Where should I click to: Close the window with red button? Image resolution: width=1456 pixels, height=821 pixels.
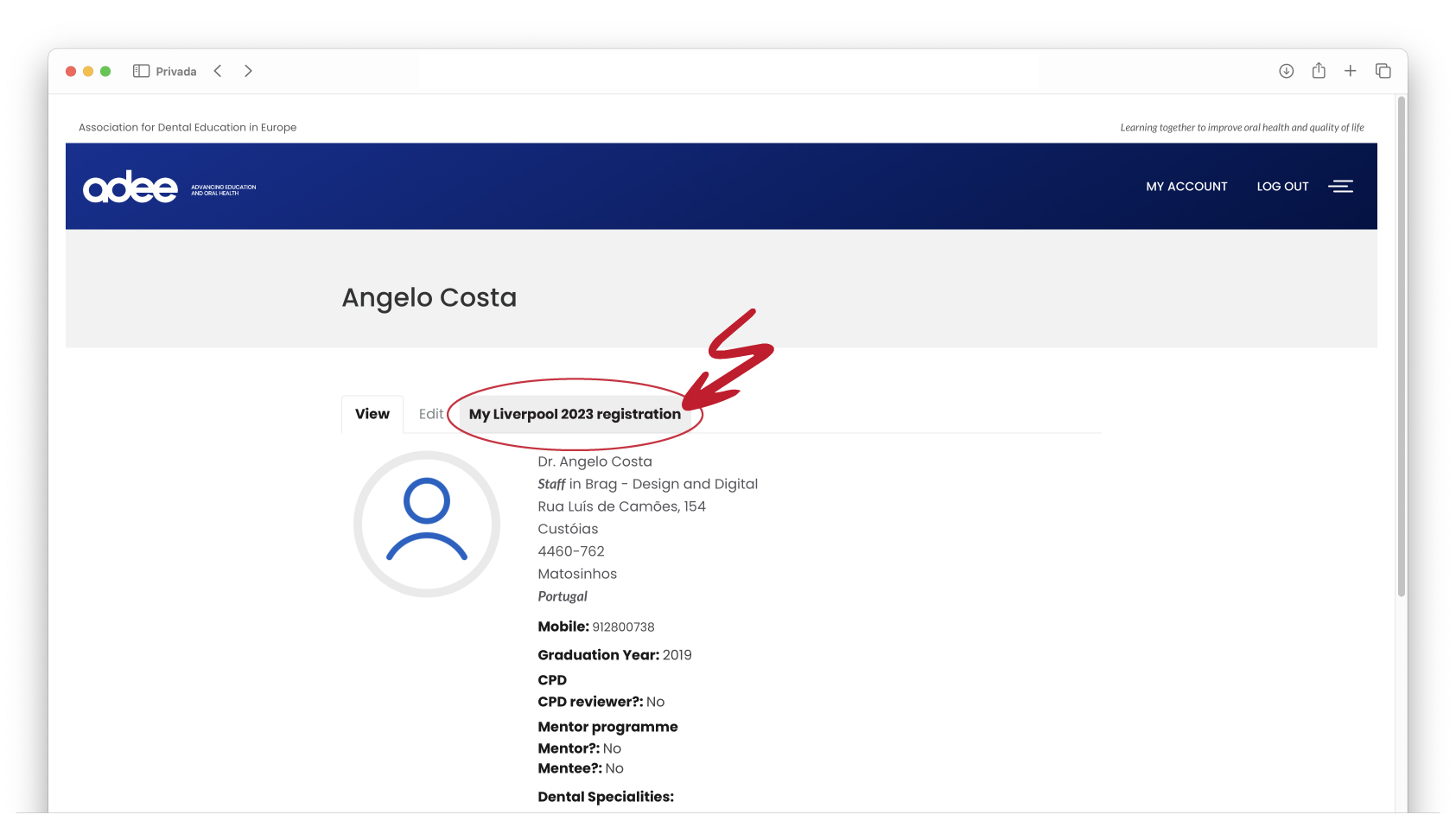[x=71, y=71]
